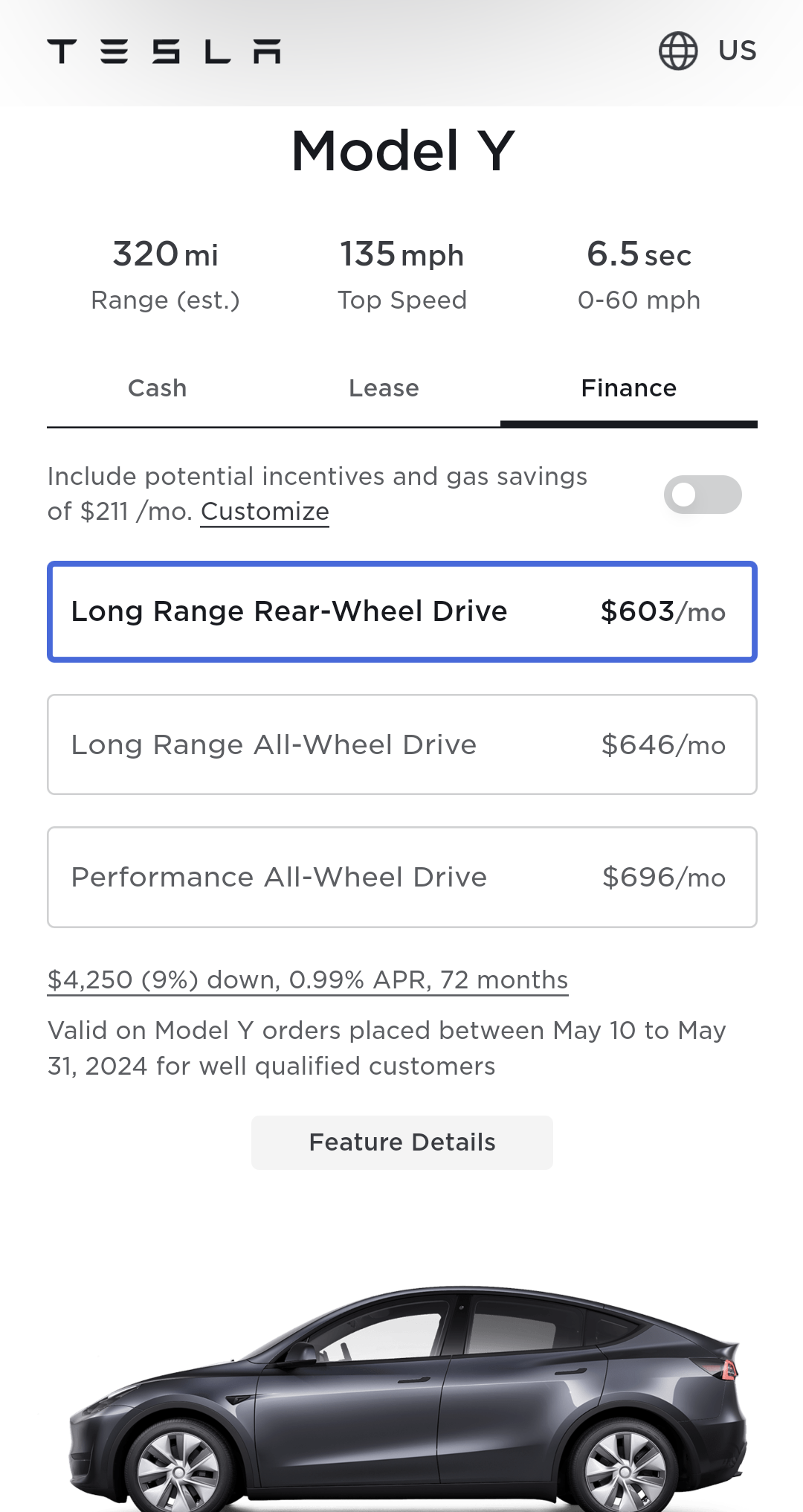Click the Feature Details button
This screenshot has height=1512, width=803.
click(401, 1142)
